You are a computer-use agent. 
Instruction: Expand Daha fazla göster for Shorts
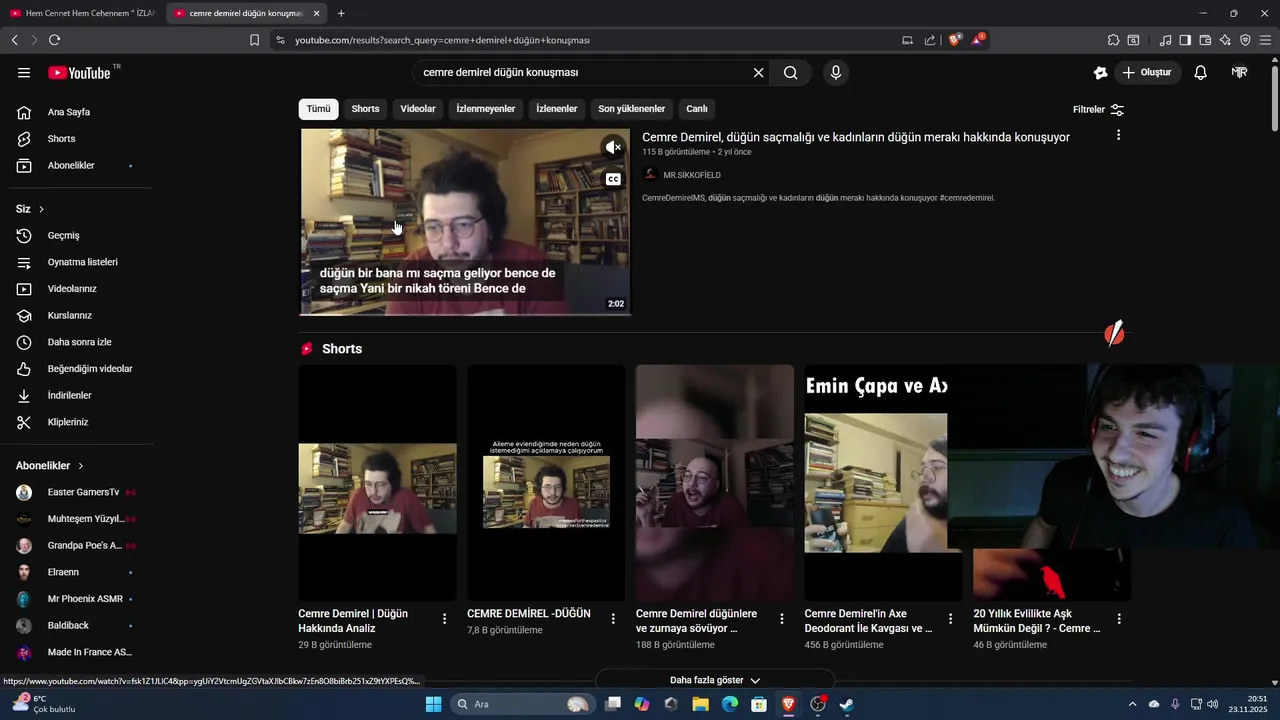tap(715, 680)
